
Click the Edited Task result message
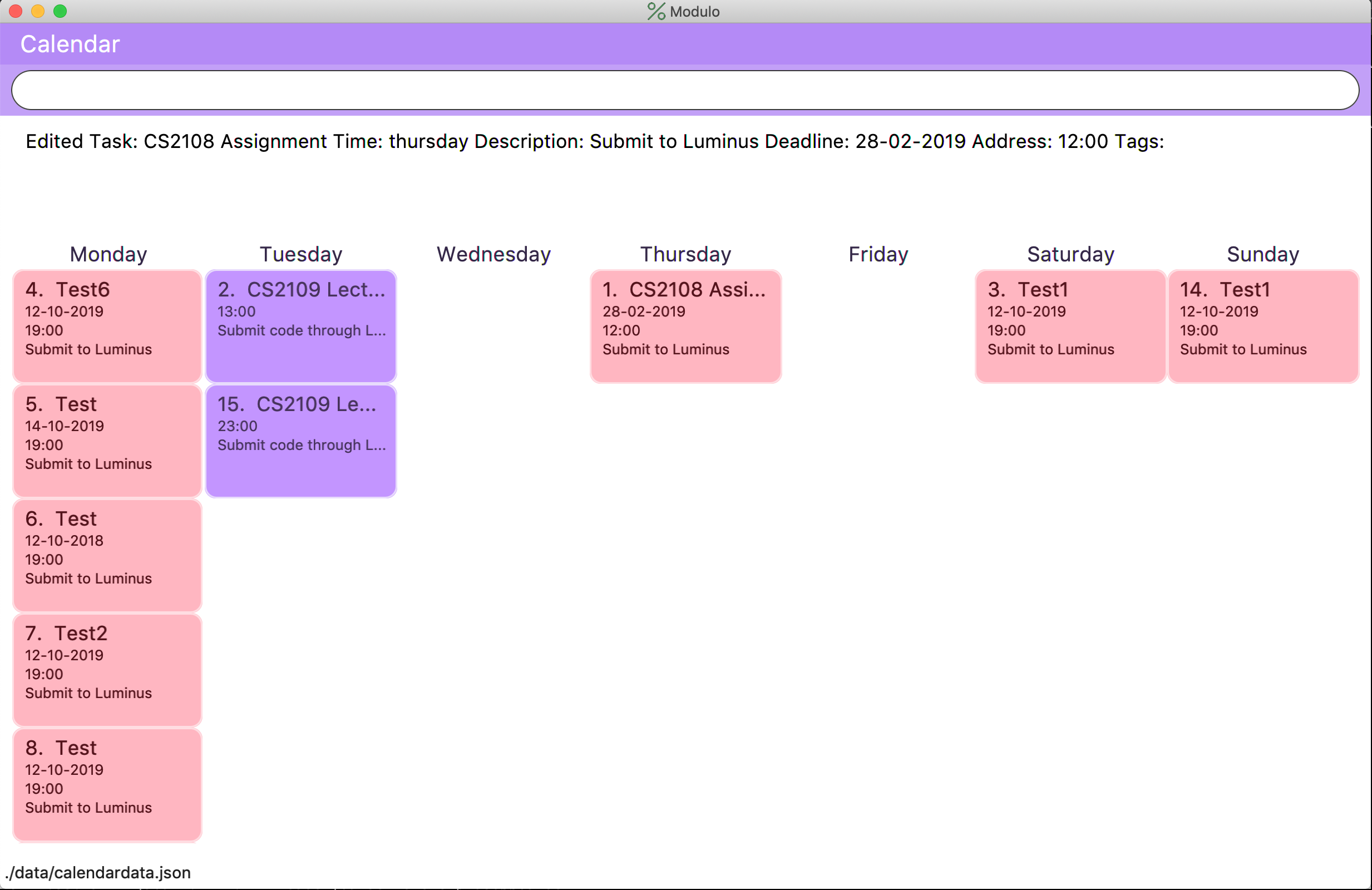click(x=594, y=141)
